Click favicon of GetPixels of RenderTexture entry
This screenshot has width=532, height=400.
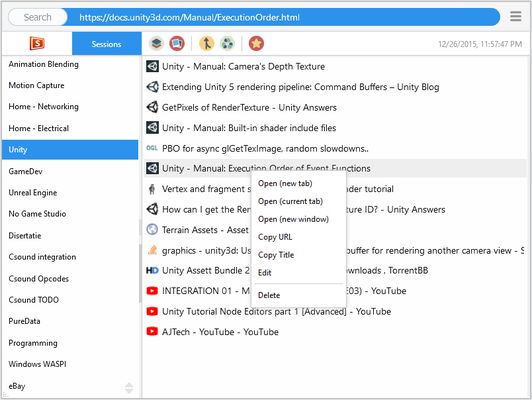click(x=152, y=107)
